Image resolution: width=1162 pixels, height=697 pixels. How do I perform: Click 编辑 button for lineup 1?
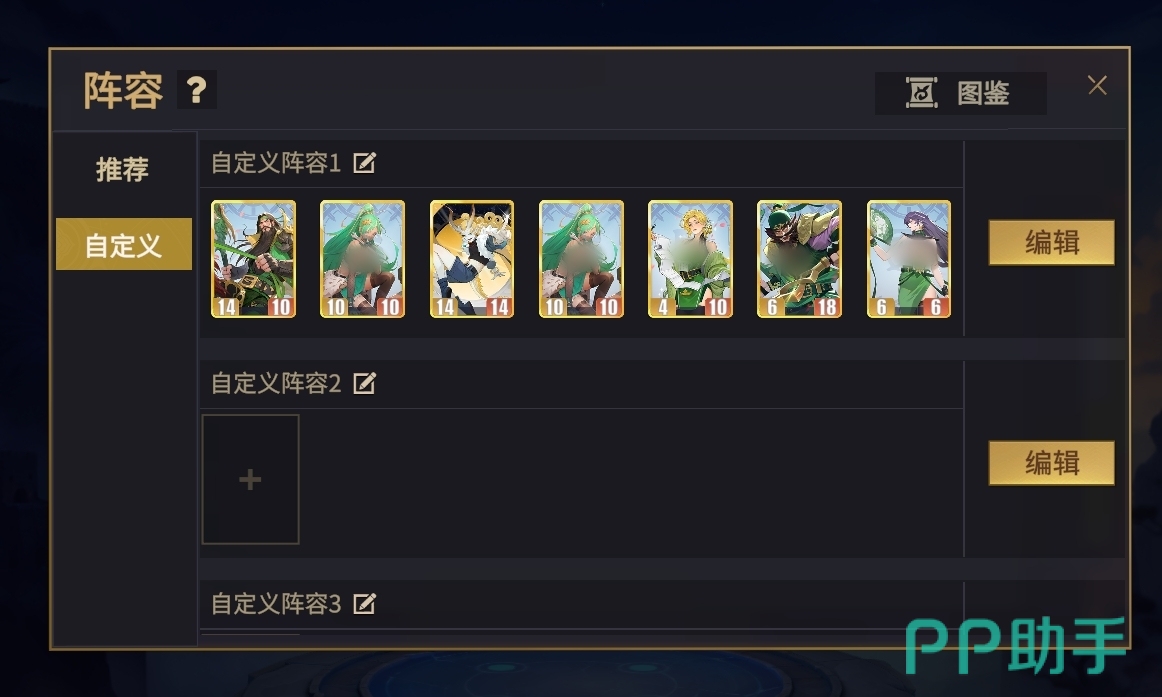pos(1052,242)
